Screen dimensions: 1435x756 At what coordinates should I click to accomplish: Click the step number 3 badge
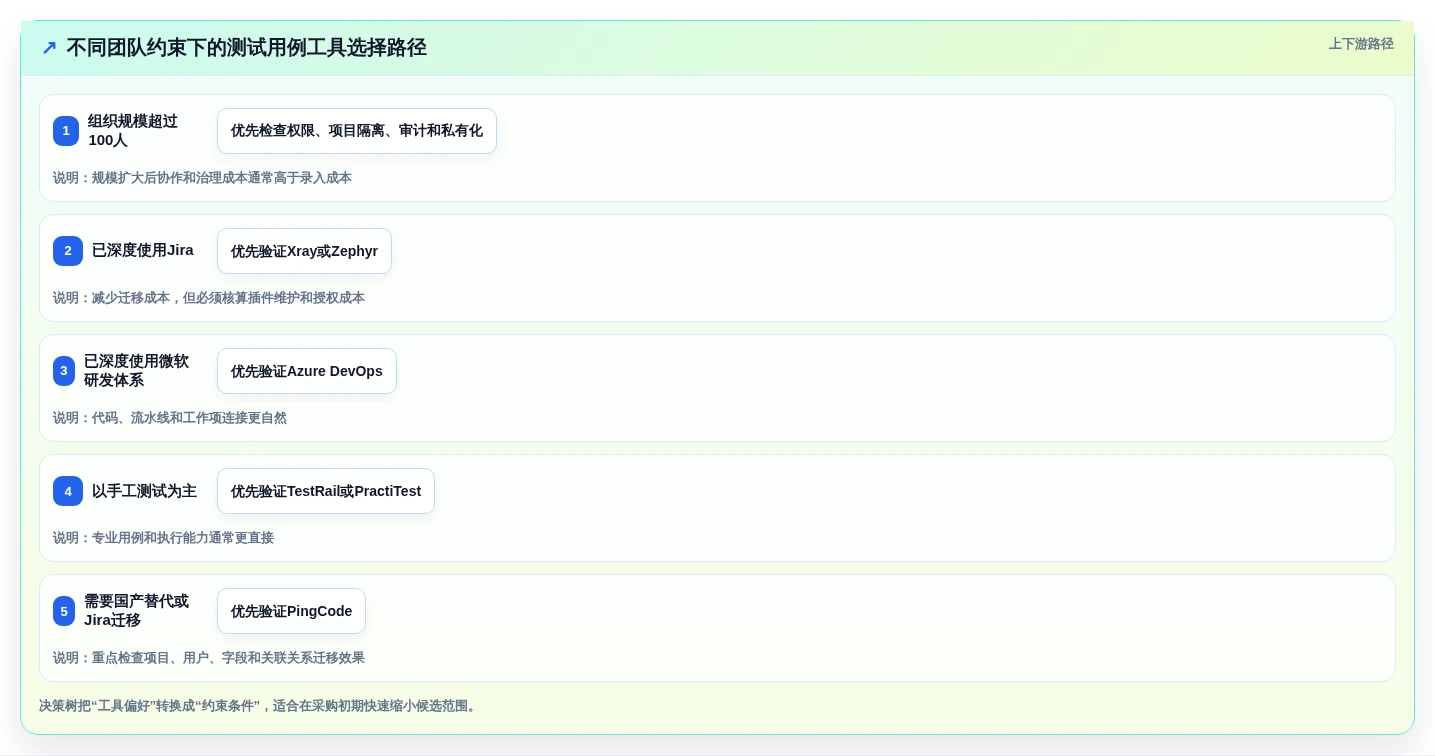64,371
